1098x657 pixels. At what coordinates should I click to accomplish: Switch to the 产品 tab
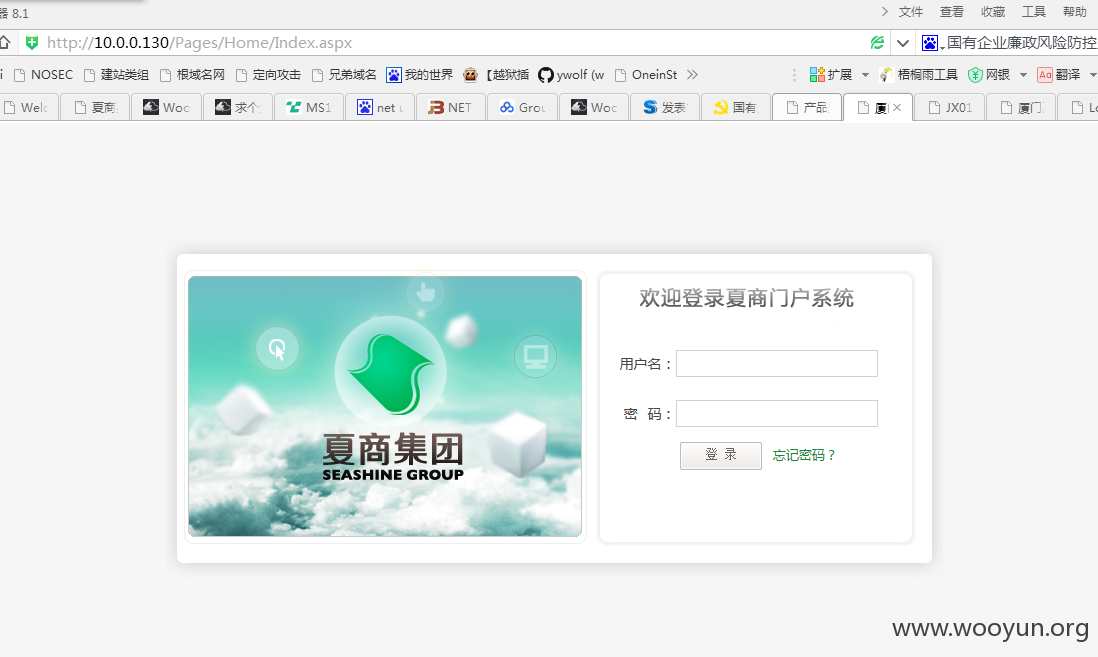pos(807,107)
